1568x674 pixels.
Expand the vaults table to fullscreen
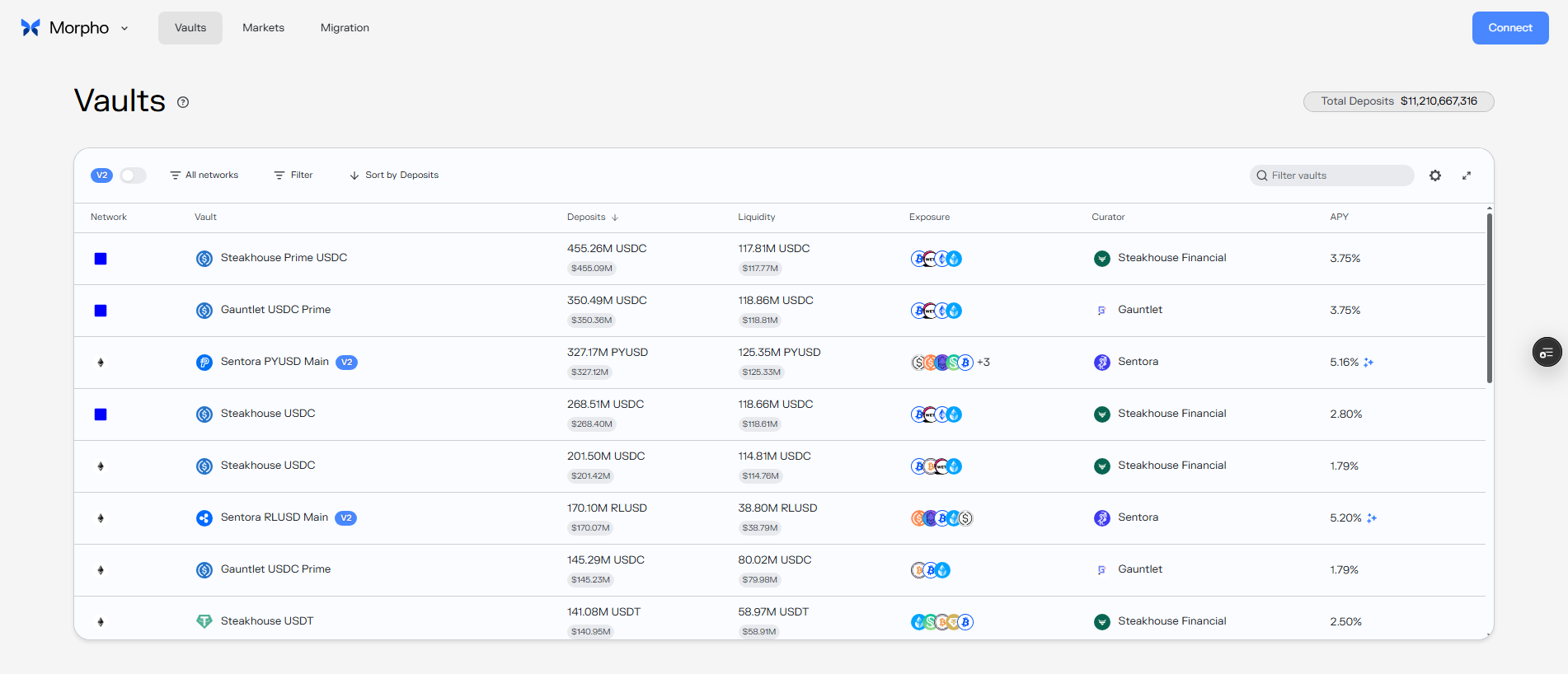point(1467,176)
